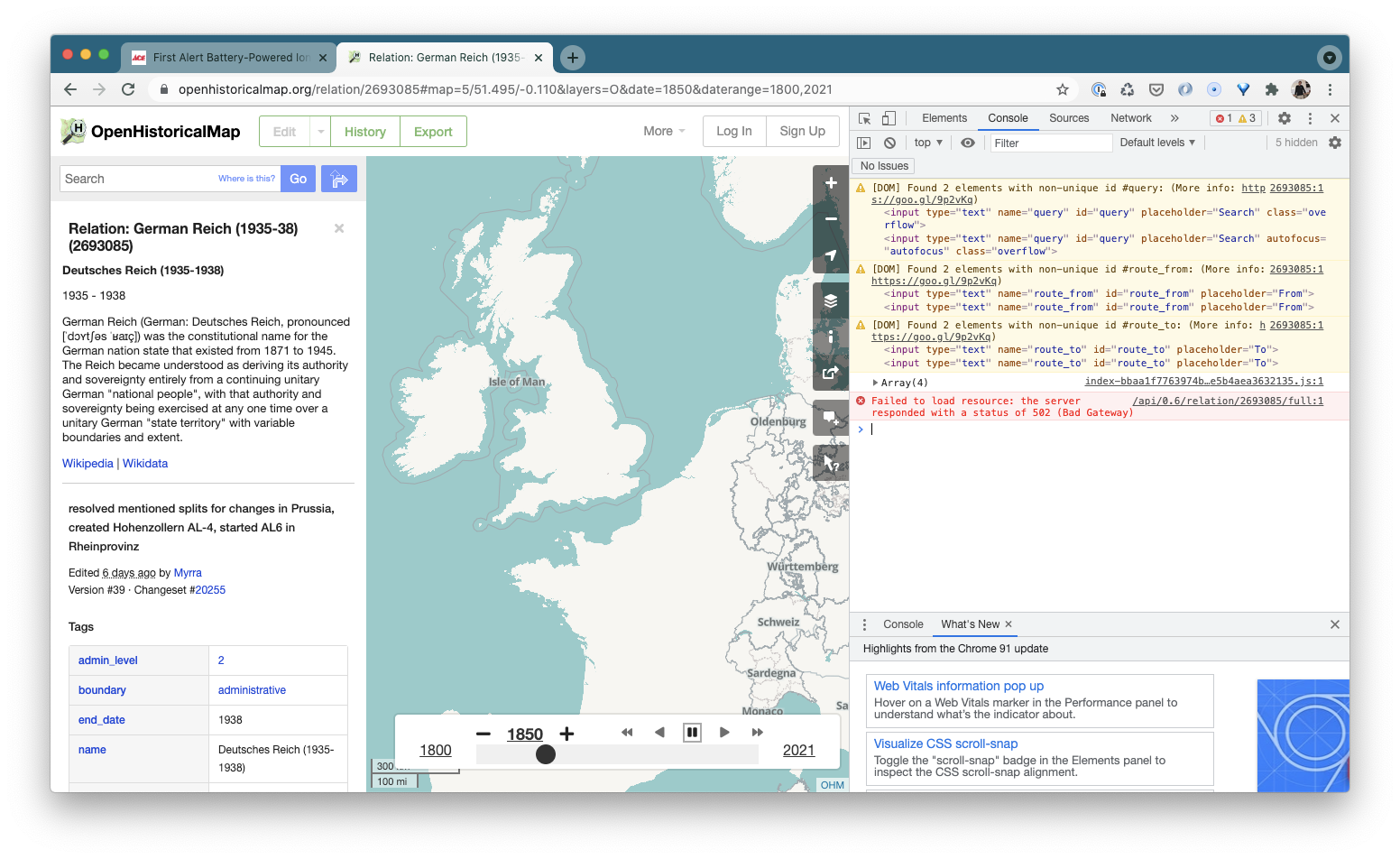Zoom in on the map
The image size is (1400, 859).
click(830, 182)
